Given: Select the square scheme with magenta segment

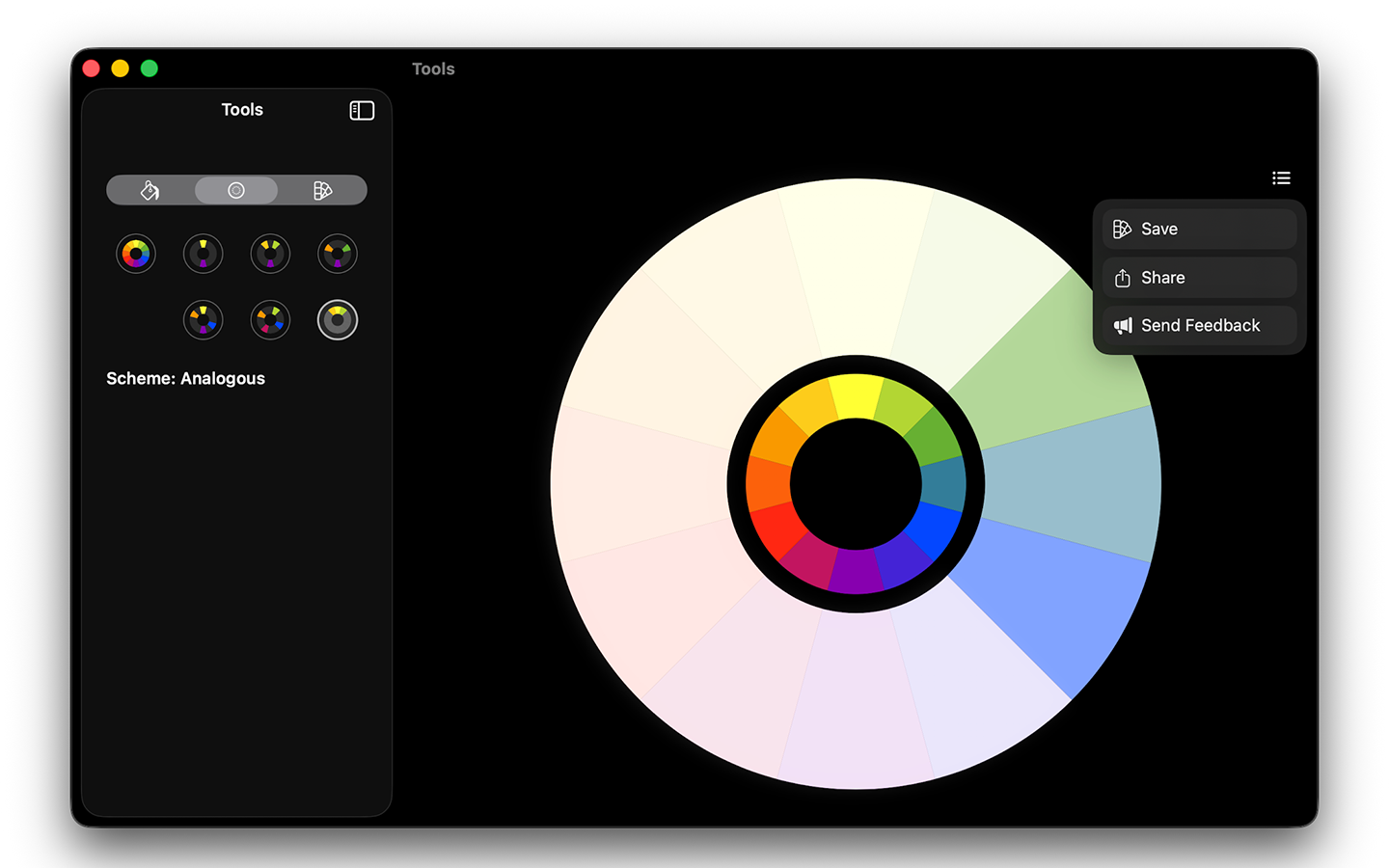Looking at the screenshot, I should click(x=270, y=320).
